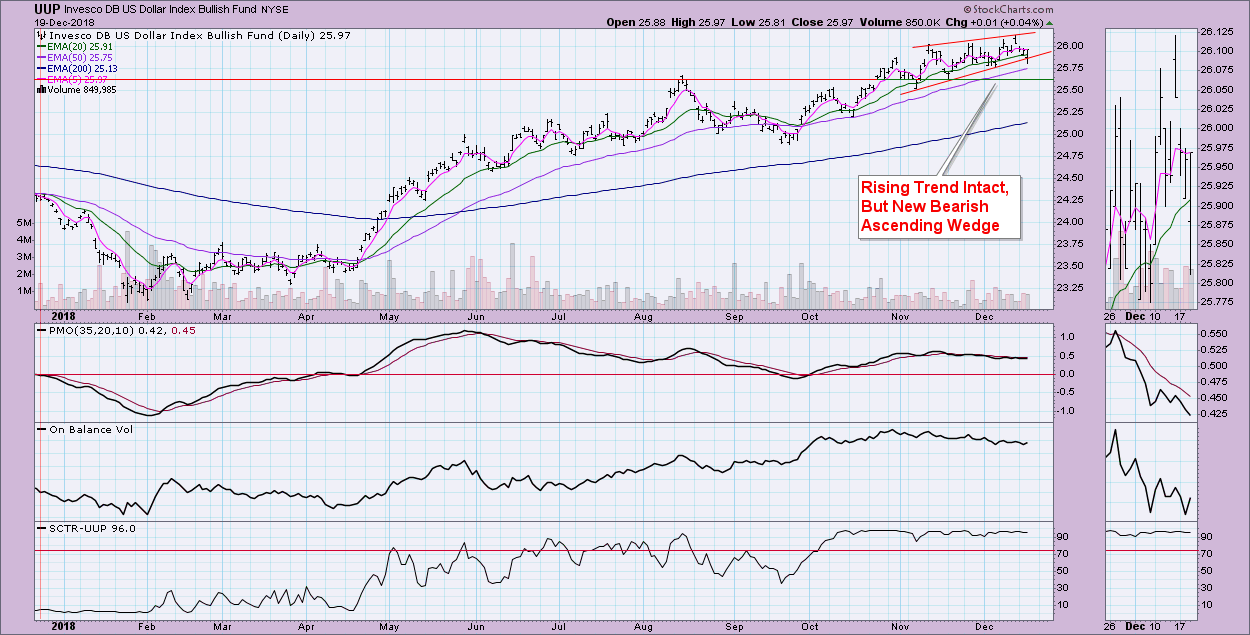Click the 25.00 label on the main price axis

tap(1070, 134)
